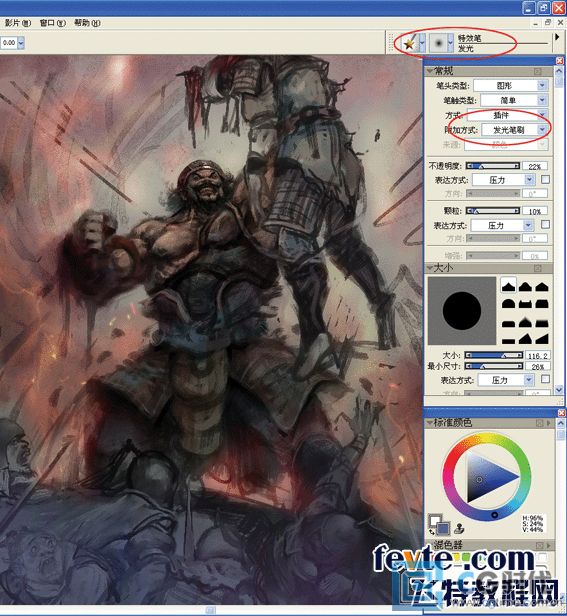Select the soft-peaked tip in third row

click(x=525, y=323)
